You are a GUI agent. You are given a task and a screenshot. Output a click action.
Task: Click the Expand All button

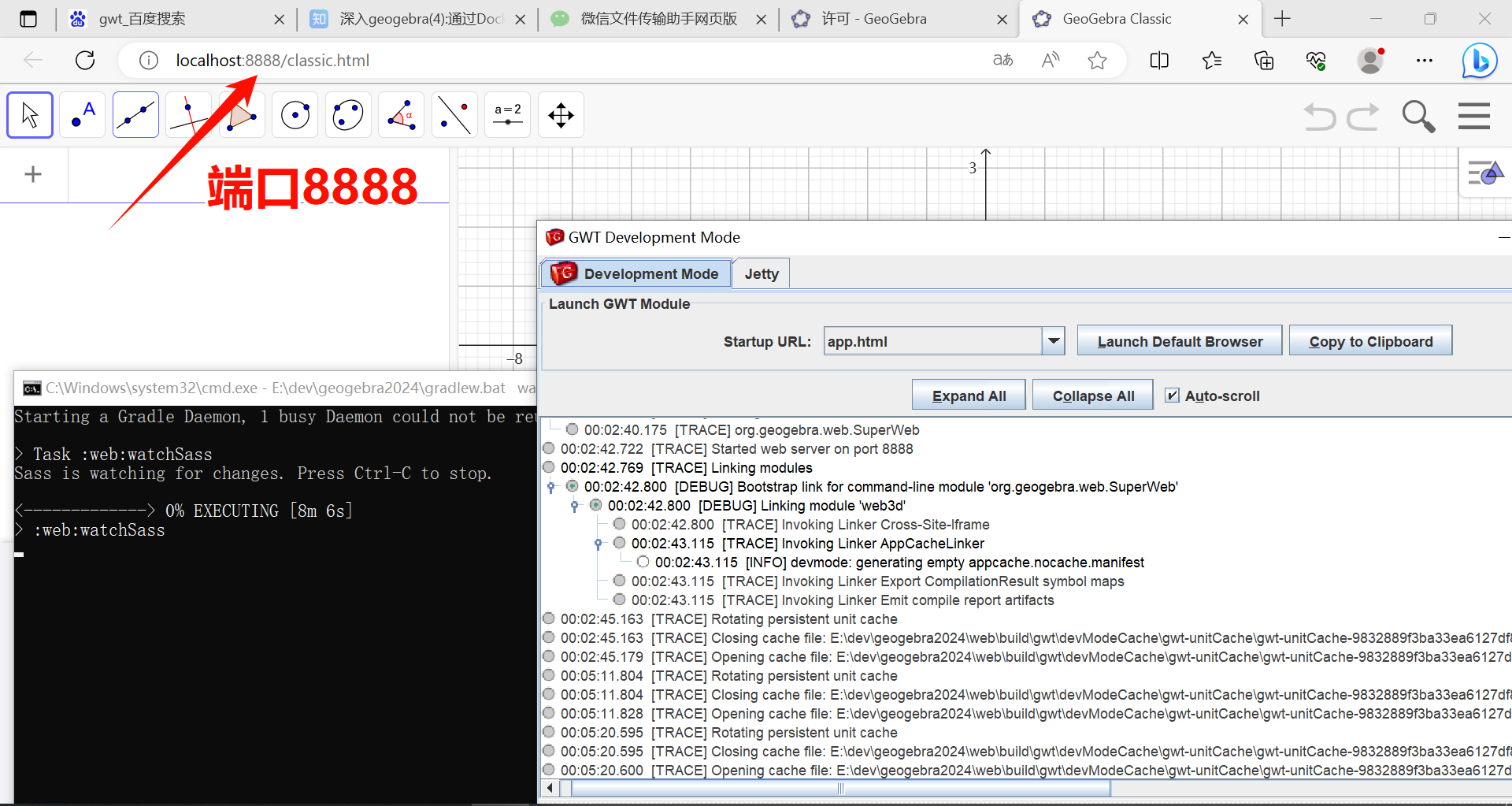[969, 396]
